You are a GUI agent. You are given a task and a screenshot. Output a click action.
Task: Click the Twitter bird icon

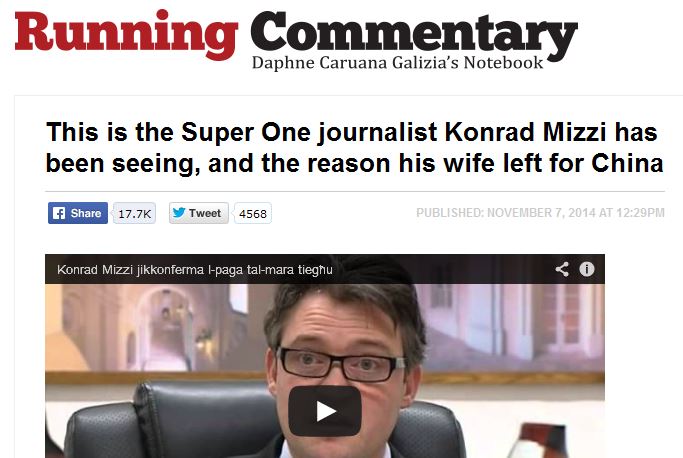(179, 213)
